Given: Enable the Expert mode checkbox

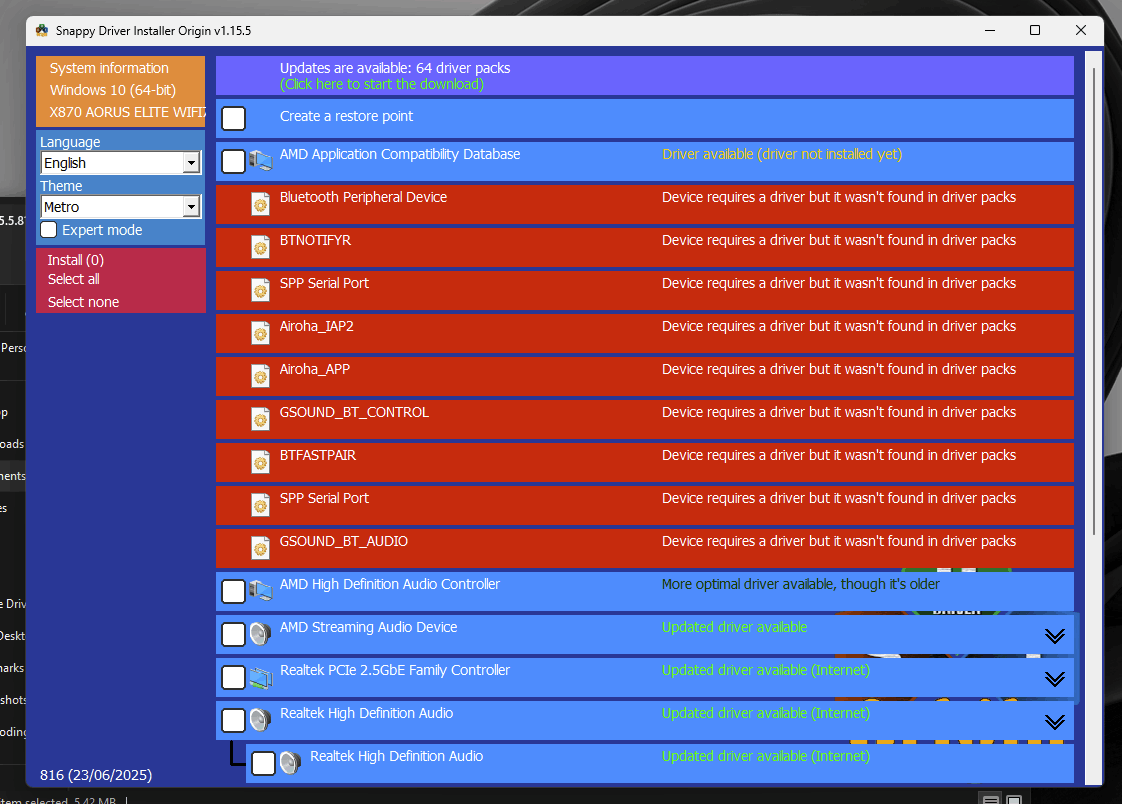Looking at the screenshot, I should 48,229.
